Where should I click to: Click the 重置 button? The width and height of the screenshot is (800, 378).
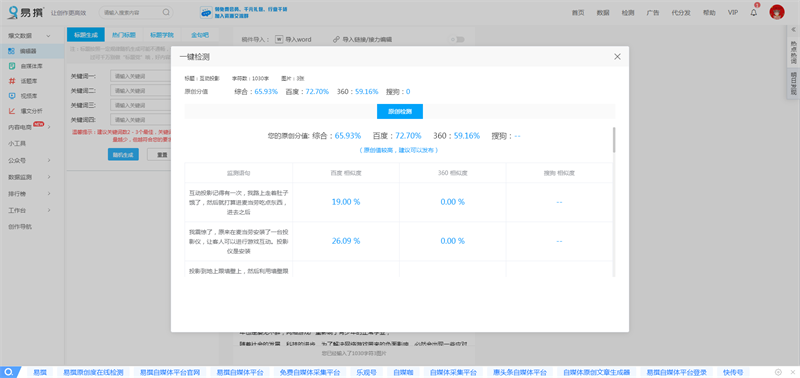[x=162, y=155]
